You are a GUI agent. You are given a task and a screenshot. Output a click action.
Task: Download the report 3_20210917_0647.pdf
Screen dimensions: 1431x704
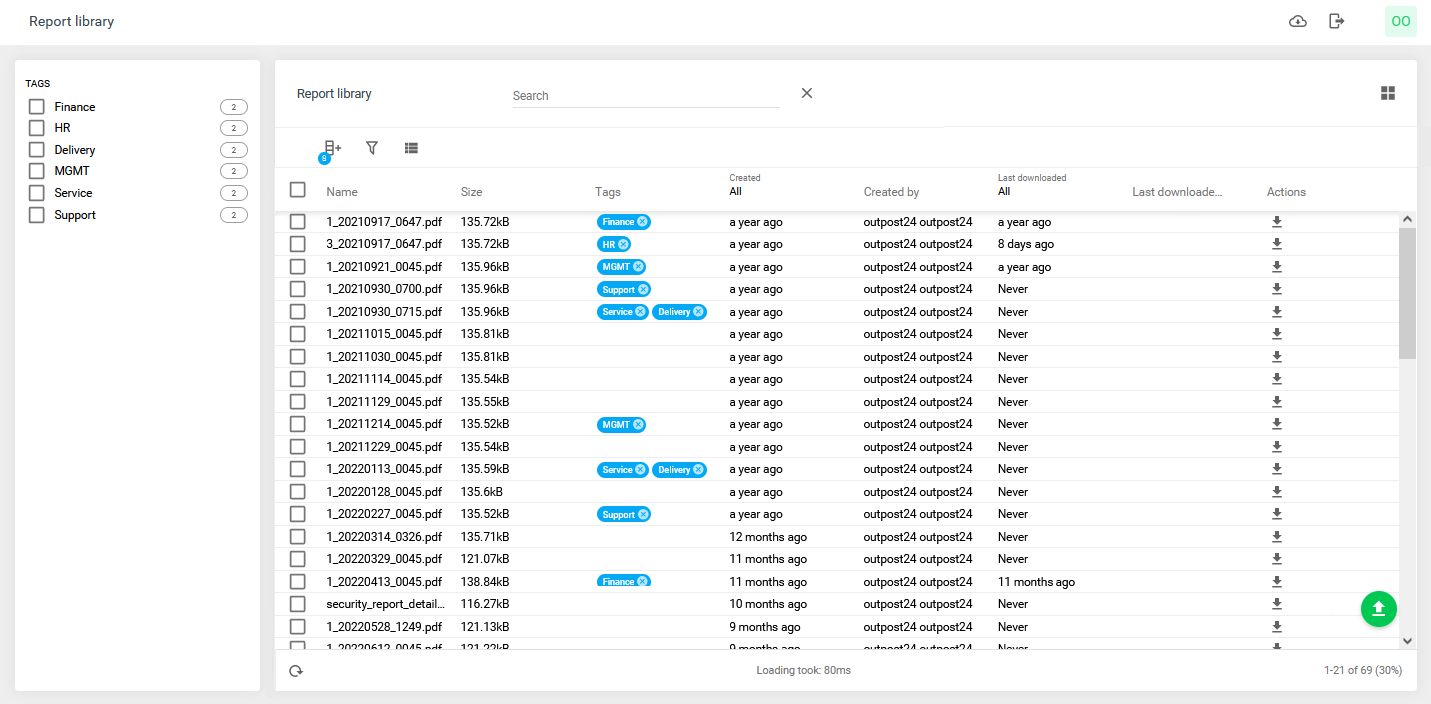(1276, 243)
